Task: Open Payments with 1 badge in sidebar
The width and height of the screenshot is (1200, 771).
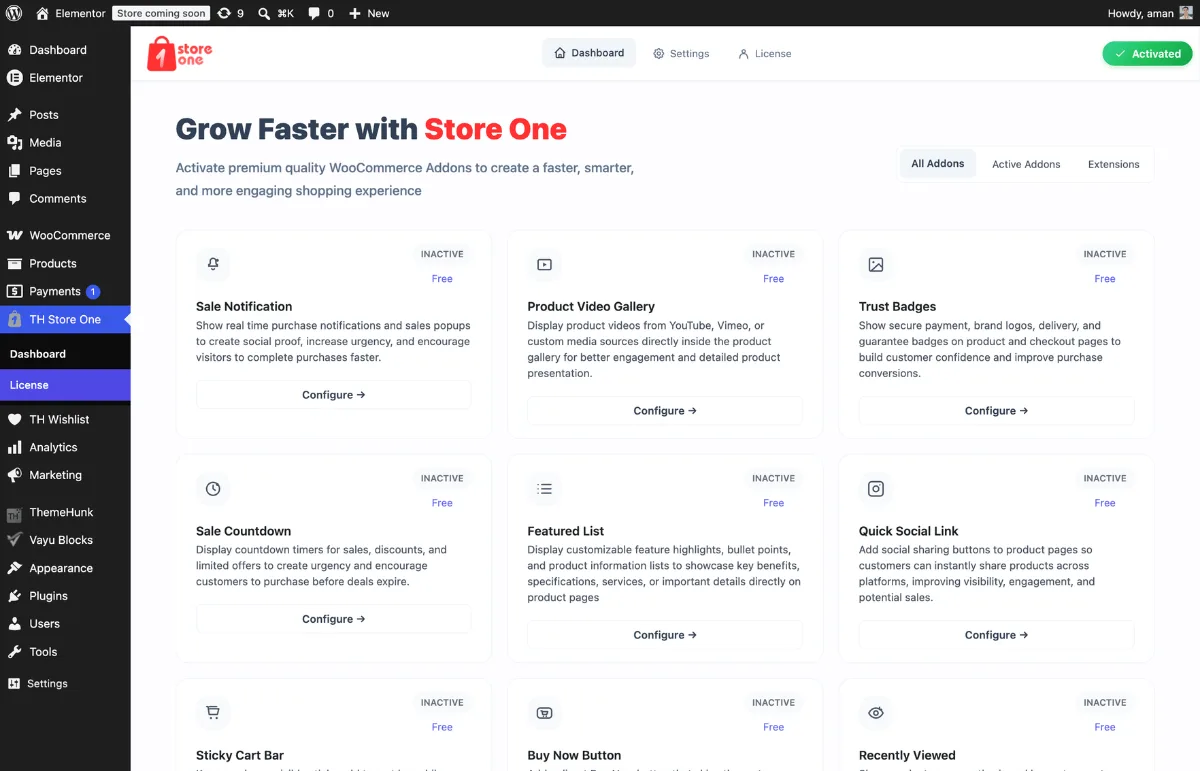Action: 65,292
